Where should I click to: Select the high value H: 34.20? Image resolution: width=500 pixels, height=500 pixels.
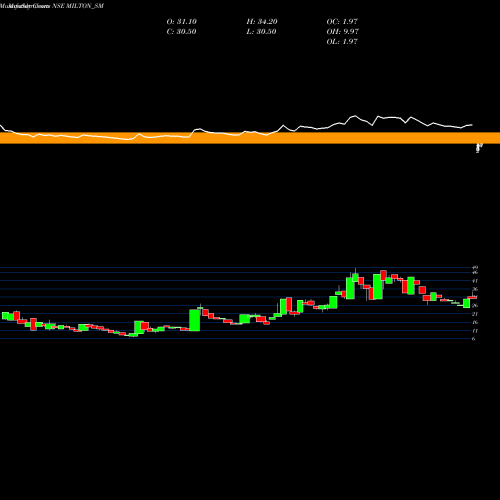coord(262,22)
